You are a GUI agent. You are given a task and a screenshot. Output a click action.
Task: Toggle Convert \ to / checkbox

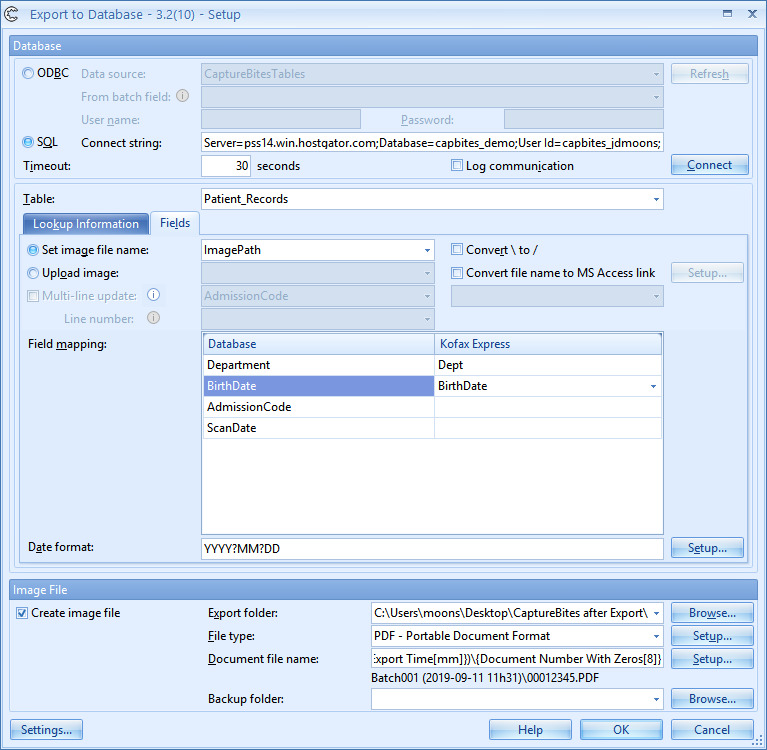point(457,250)
